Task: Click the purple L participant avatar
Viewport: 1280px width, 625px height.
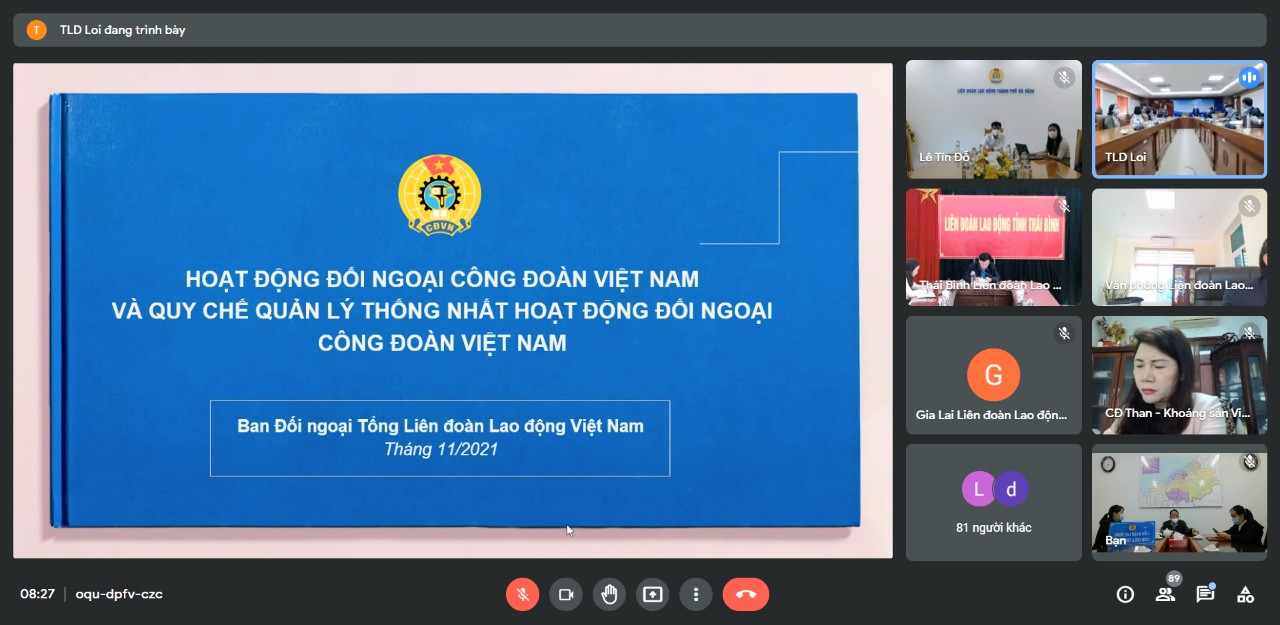Action: pos(979,489)
